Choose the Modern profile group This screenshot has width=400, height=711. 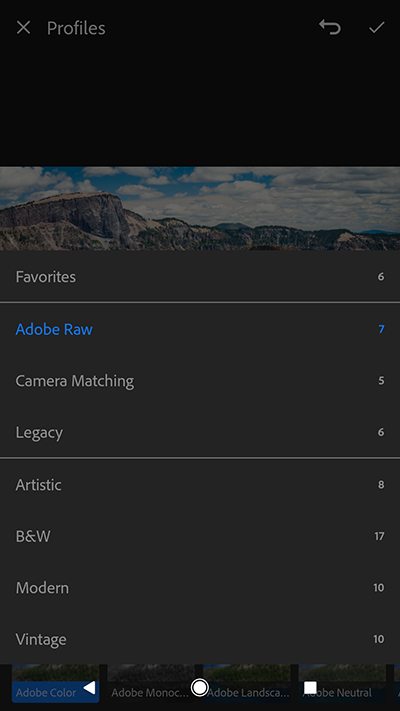200,588
